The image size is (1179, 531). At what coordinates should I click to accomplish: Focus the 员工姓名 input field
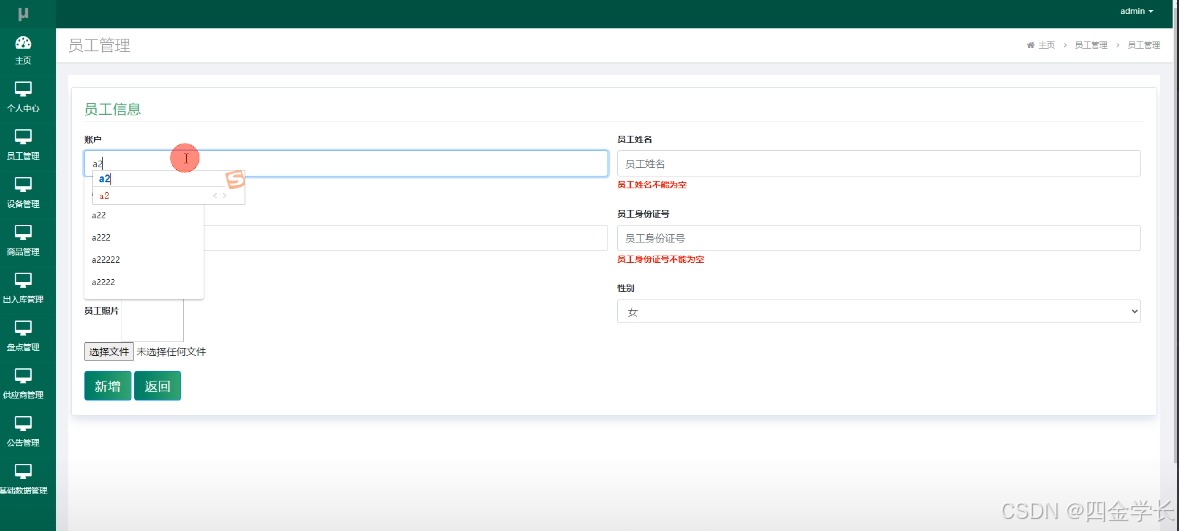[x=878, y=164]
